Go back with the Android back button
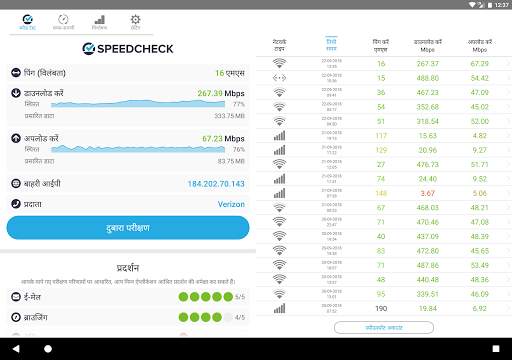 point(16,349)
